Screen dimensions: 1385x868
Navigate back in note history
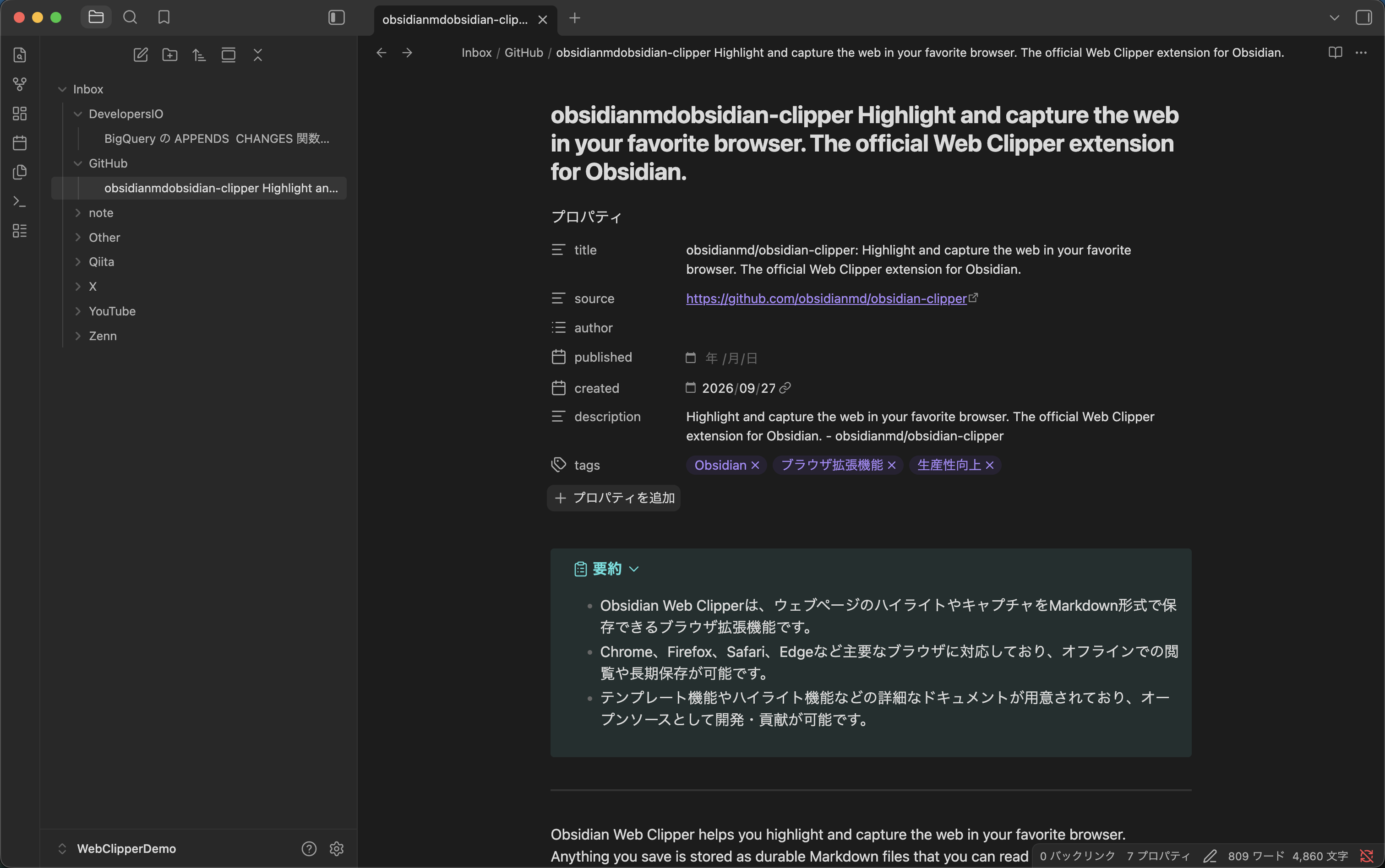381,53
